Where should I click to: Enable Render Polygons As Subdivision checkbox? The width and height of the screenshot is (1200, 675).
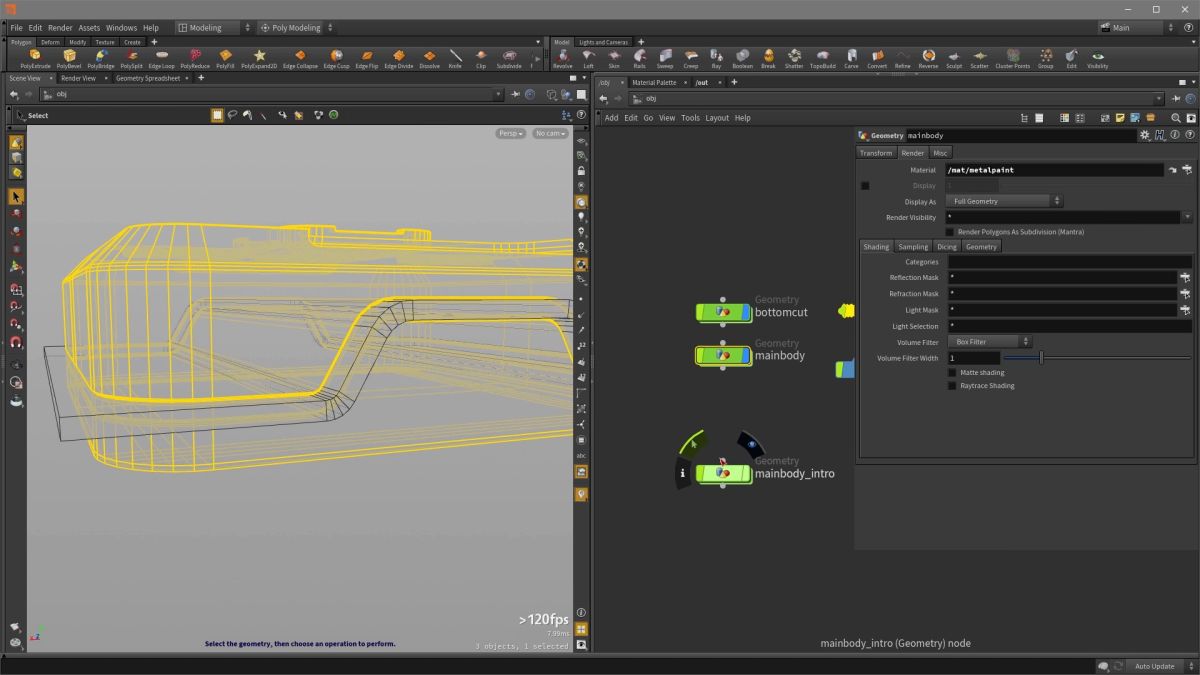950,232
